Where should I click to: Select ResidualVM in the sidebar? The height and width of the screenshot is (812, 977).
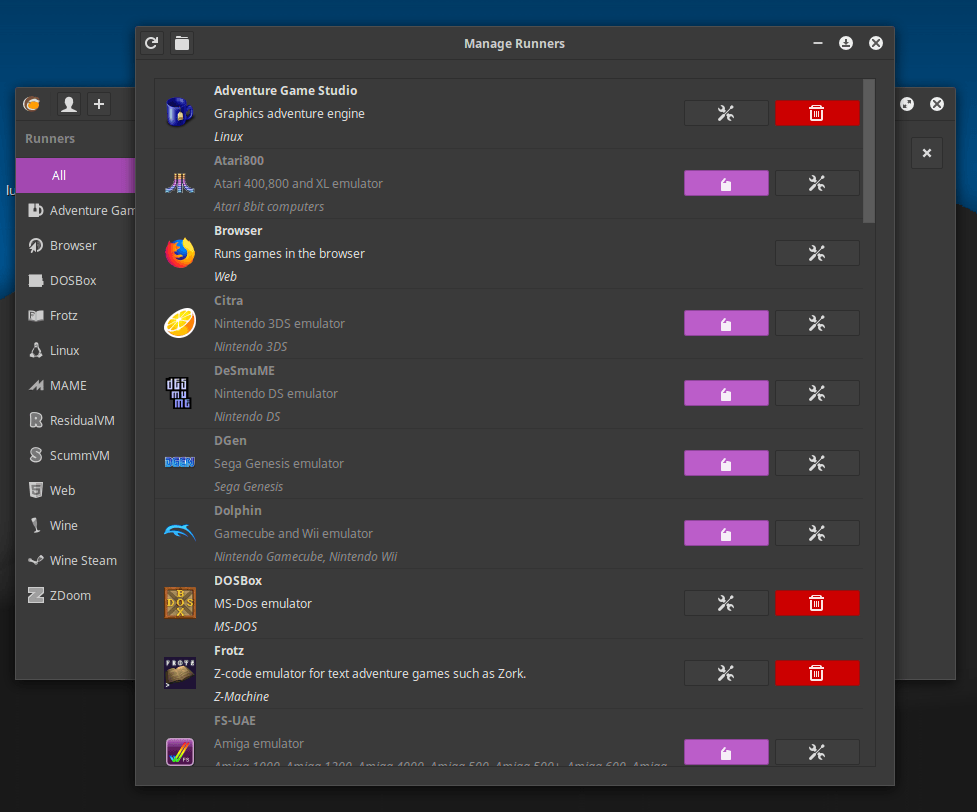point(75,420)
